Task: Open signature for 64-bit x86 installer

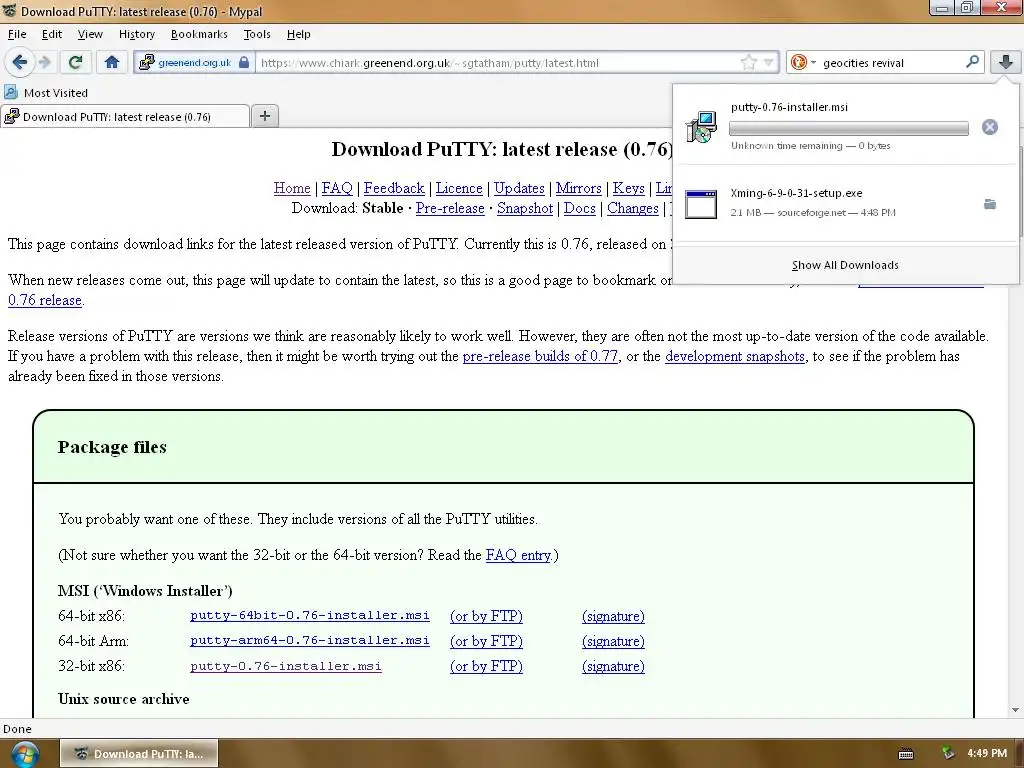Action: [613, 616]
